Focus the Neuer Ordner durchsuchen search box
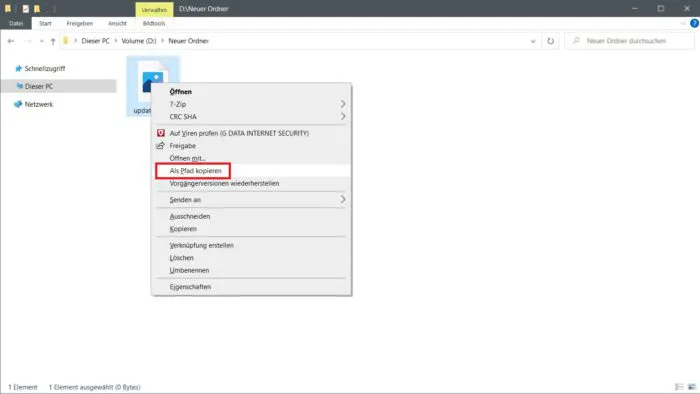This screenshot has width=700, height=394. tap(630, 41)
